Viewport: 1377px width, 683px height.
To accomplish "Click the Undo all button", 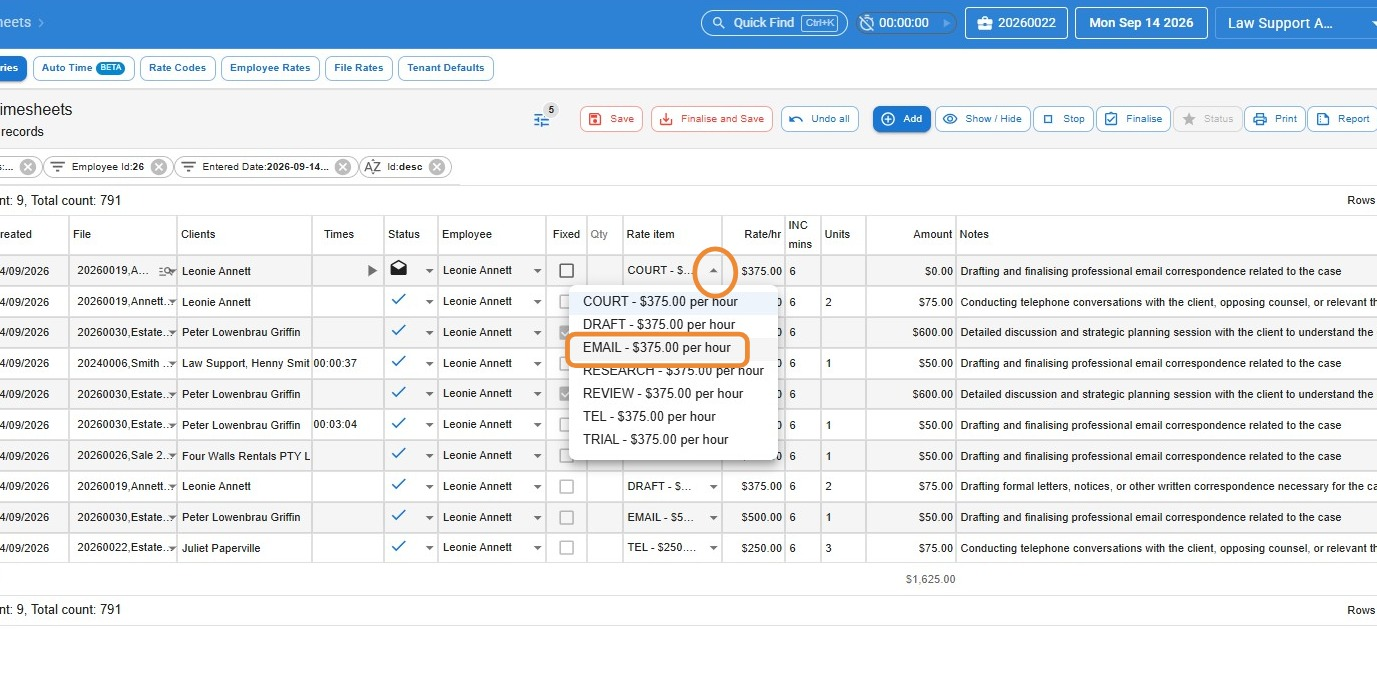I will pyautogui.click(x=820, y=119).
